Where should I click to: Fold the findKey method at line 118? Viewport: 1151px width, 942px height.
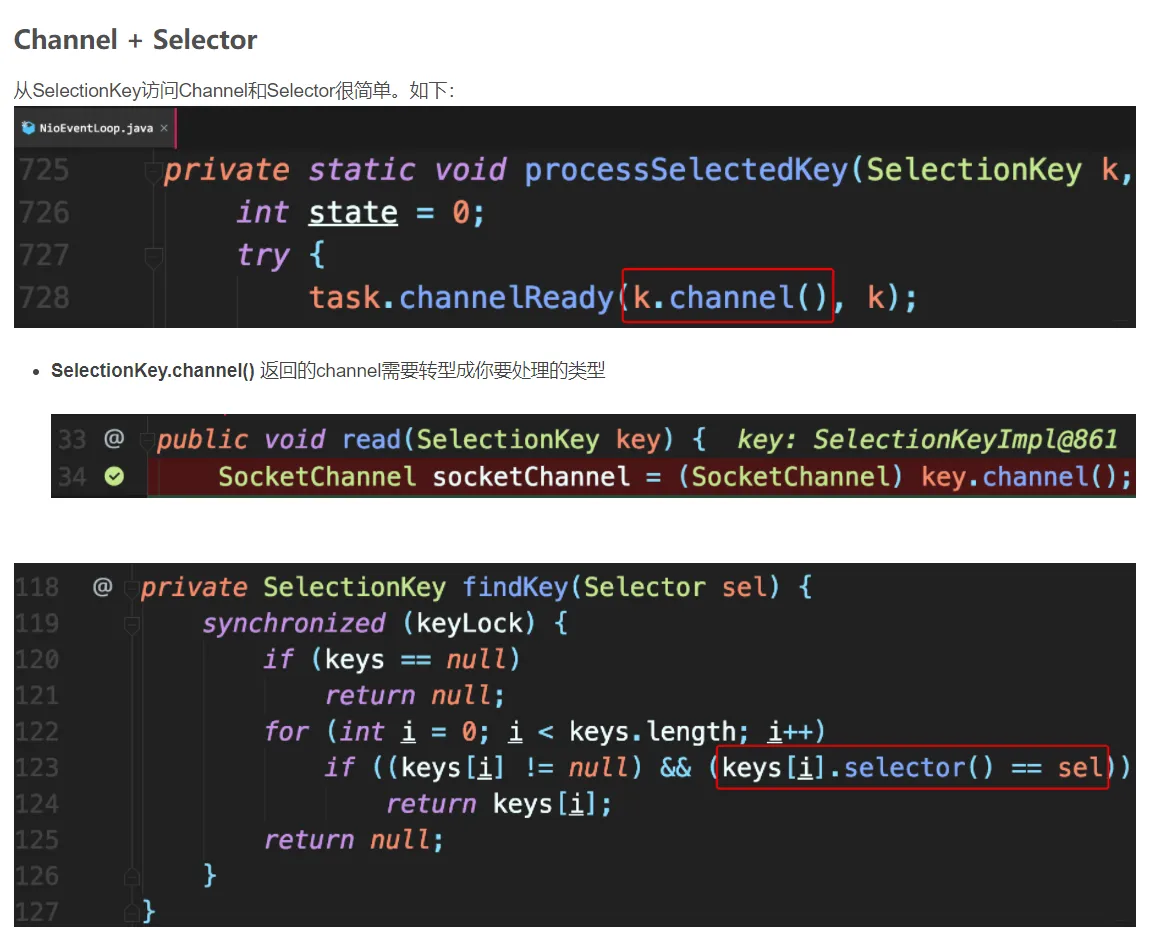pos(130,588)
